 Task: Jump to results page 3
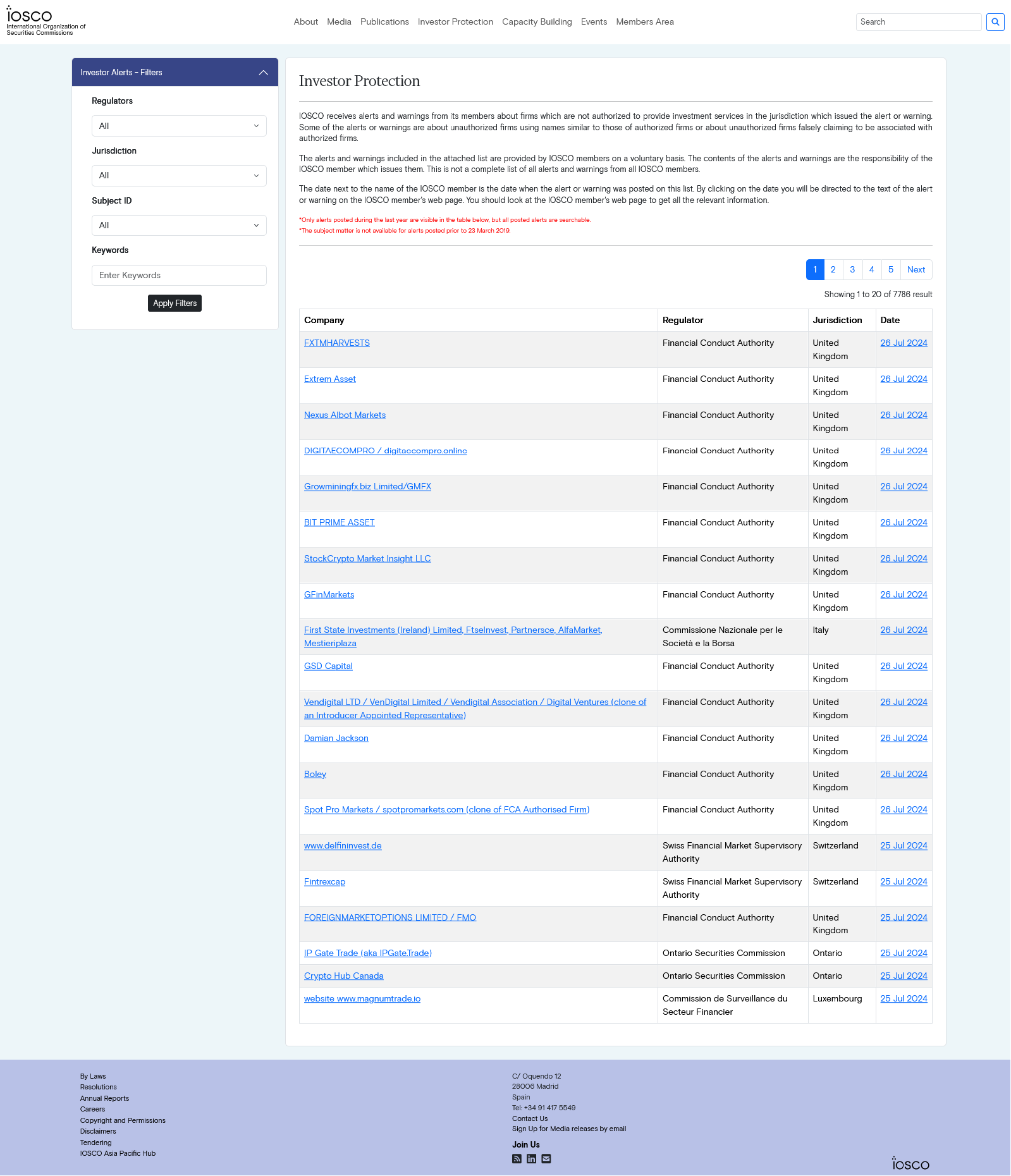point(852,270)
